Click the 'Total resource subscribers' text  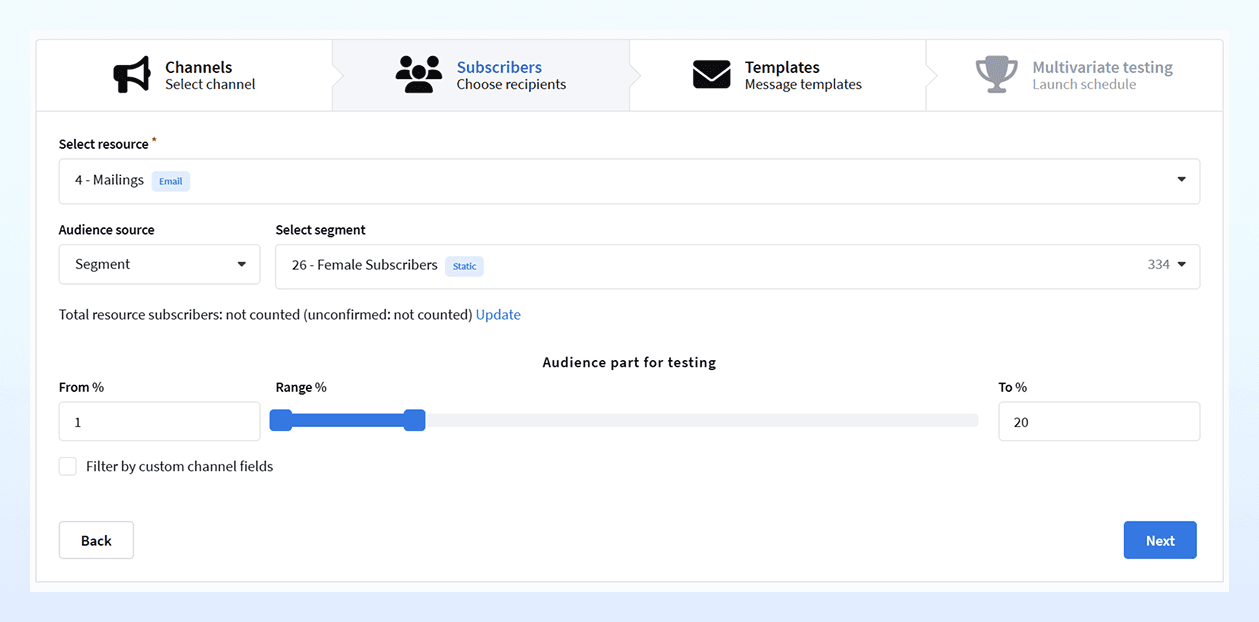[139, 315]
